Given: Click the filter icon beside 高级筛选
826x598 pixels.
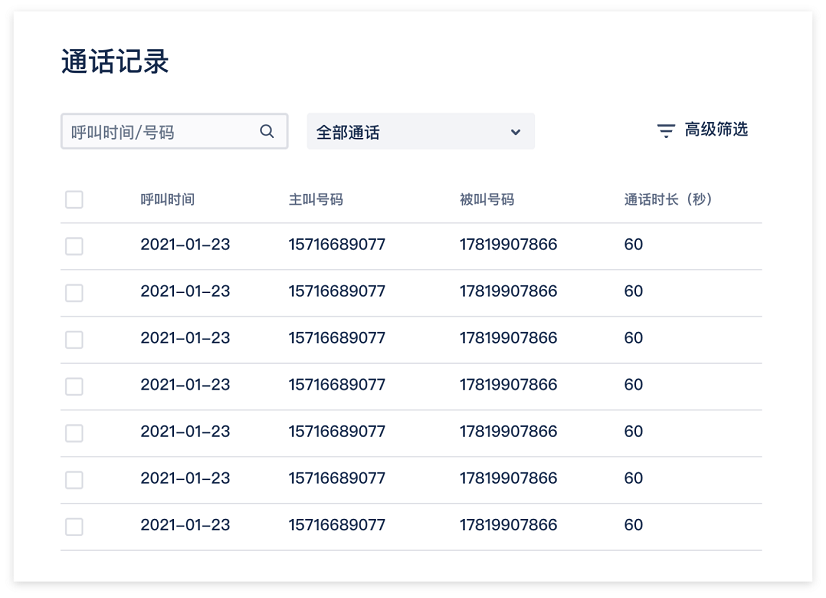Looking at the screenshot, I should (665, 129).
